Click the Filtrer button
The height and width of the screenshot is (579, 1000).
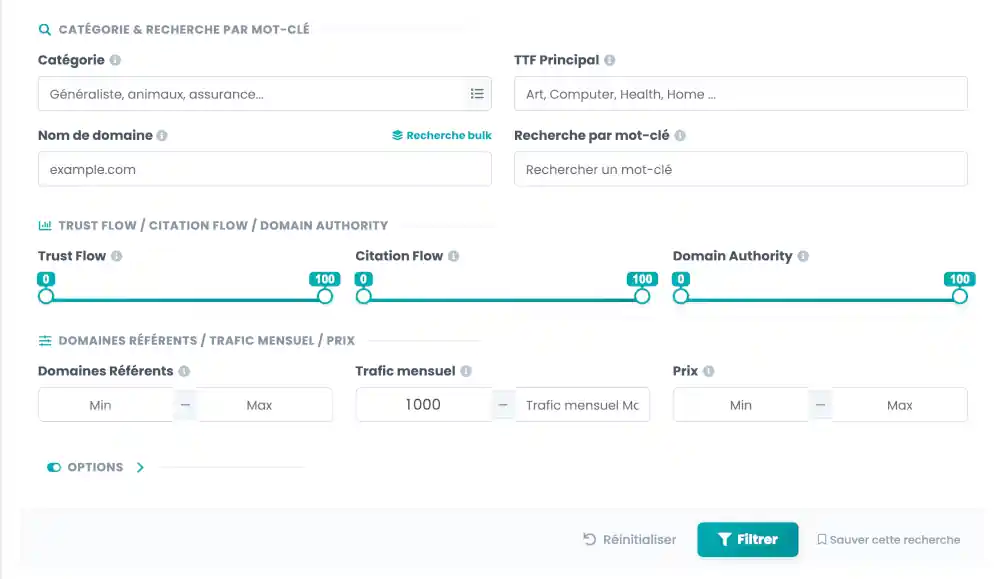click(x=747, y=539)
